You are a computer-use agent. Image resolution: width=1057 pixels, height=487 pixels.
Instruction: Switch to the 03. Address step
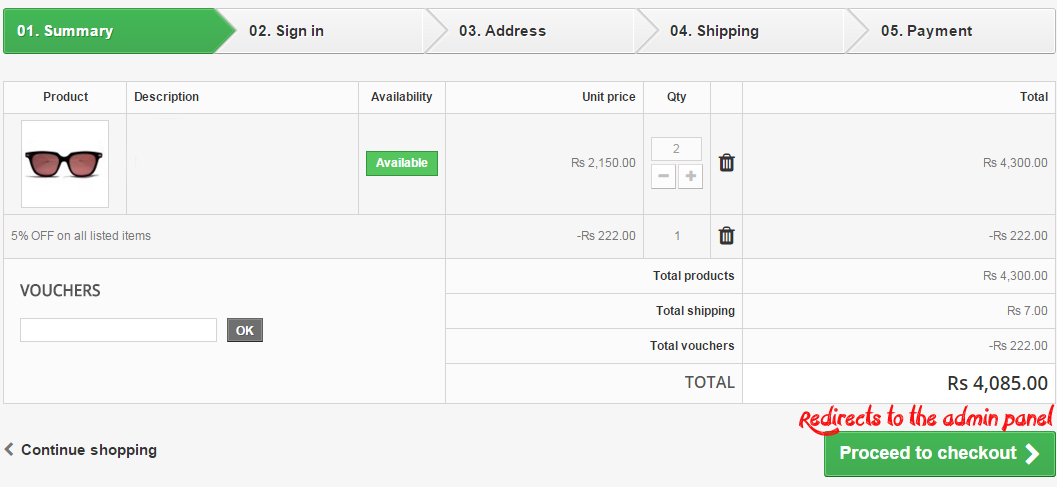pyautogui.click(x=503, y=31)
